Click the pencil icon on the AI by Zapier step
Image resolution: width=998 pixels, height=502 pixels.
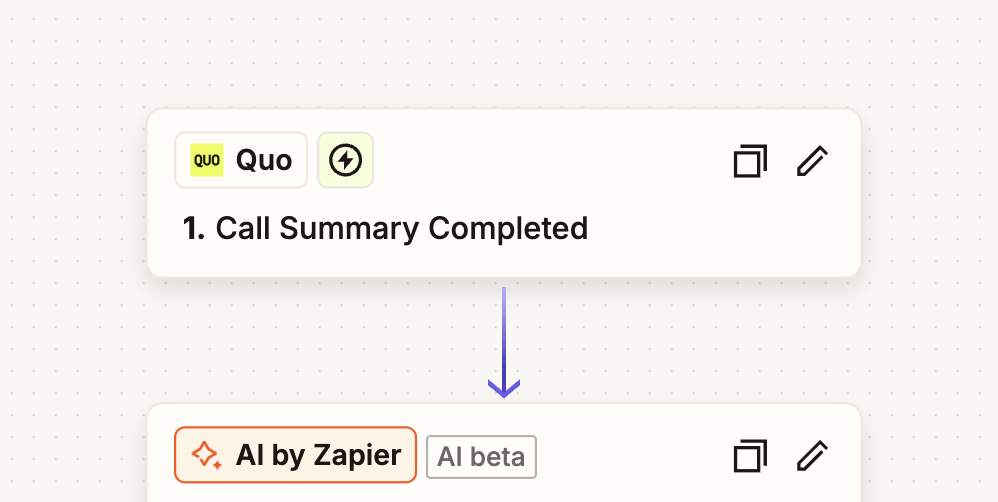812,456
